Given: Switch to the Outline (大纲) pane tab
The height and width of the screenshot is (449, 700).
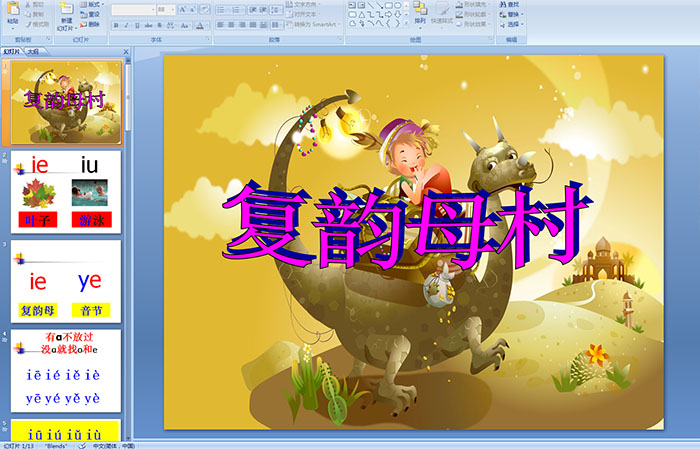Looking at the screenshot, I should pyautogui.click(x=33, y=52).
